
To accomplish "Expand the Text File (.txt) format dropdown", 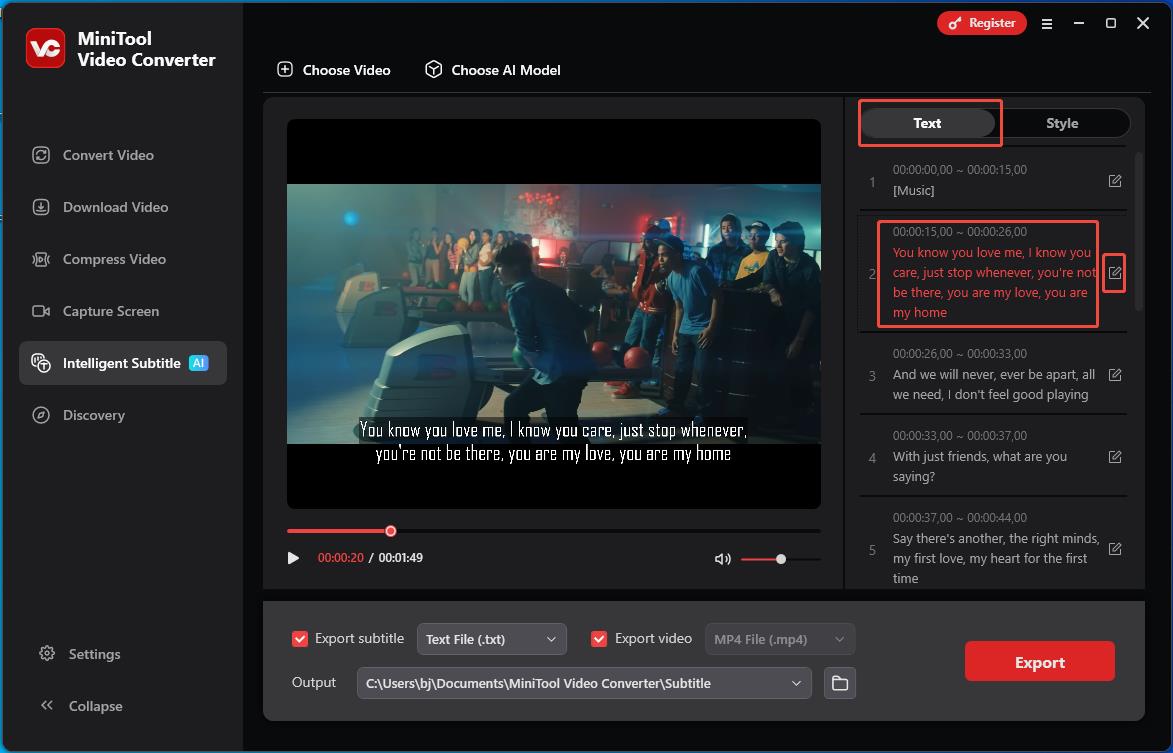I will click(491, 639).
